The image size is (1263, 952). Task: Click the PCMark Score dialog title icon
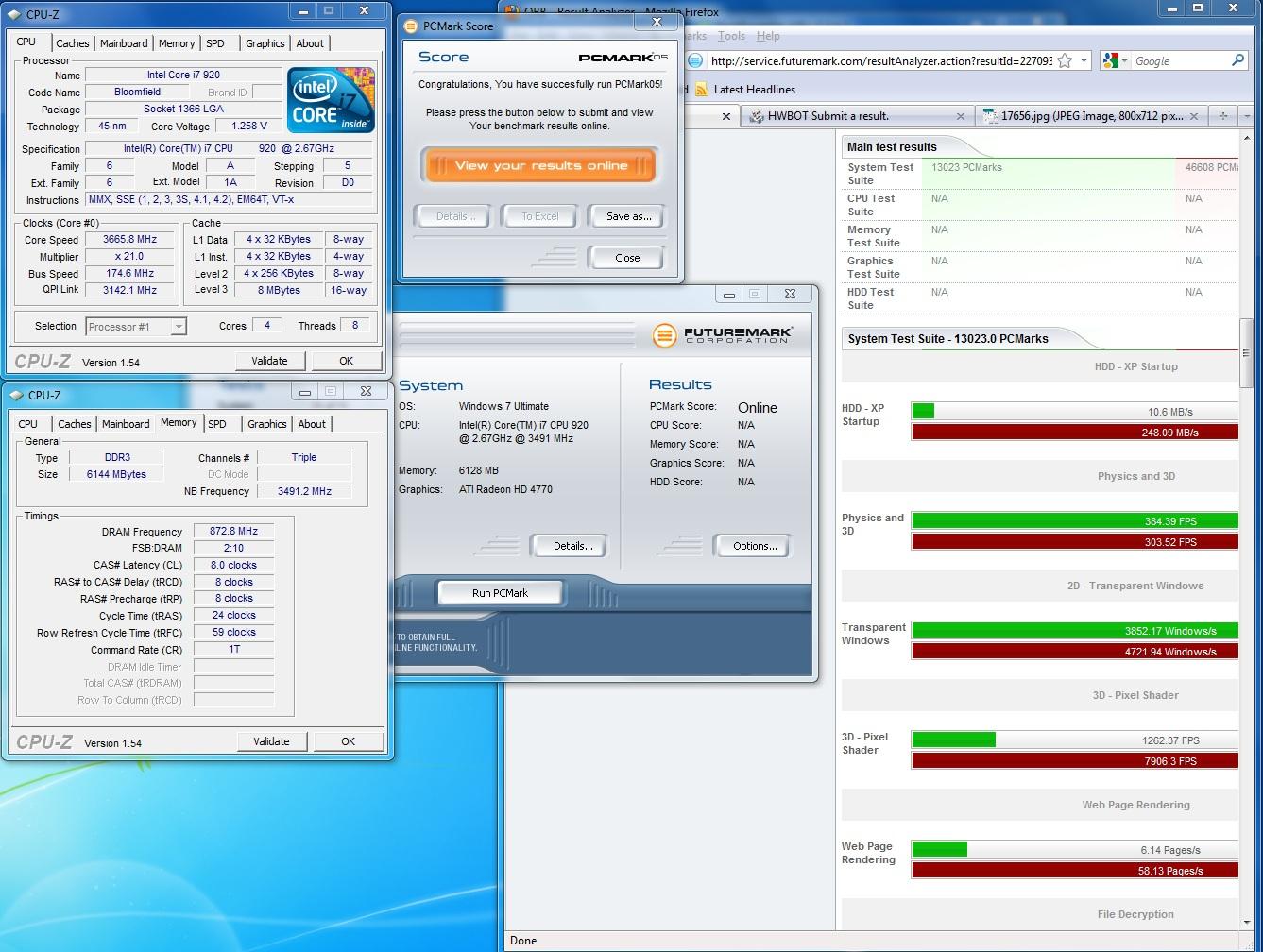(x=411, y=26)
